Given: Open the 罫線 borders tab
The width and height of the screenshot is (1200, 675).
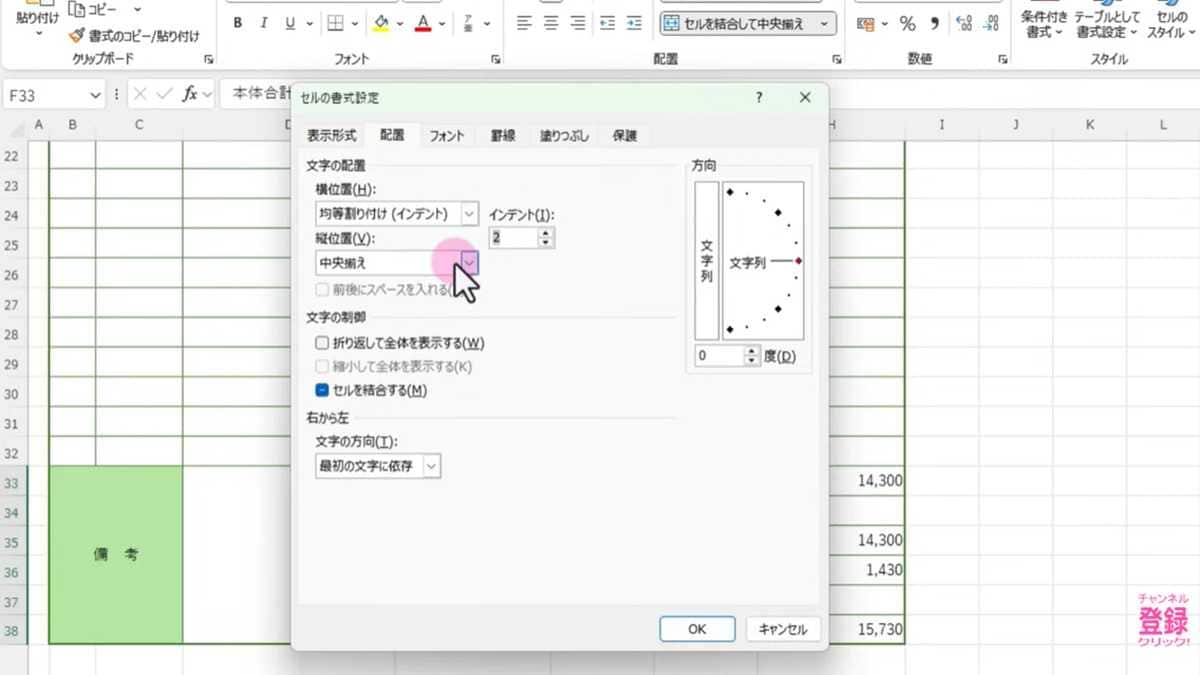Looking at the screenshot, I should (502, 136).
